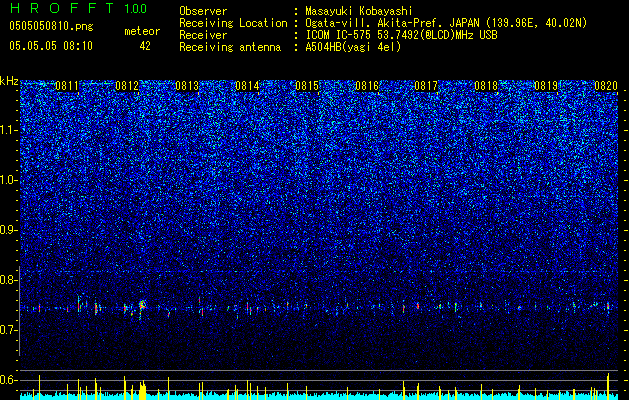The height and width of the screenshot is (400, 629).
Task: Click the date stamp 05.05.05 08:10
Action: click(51, 46)
